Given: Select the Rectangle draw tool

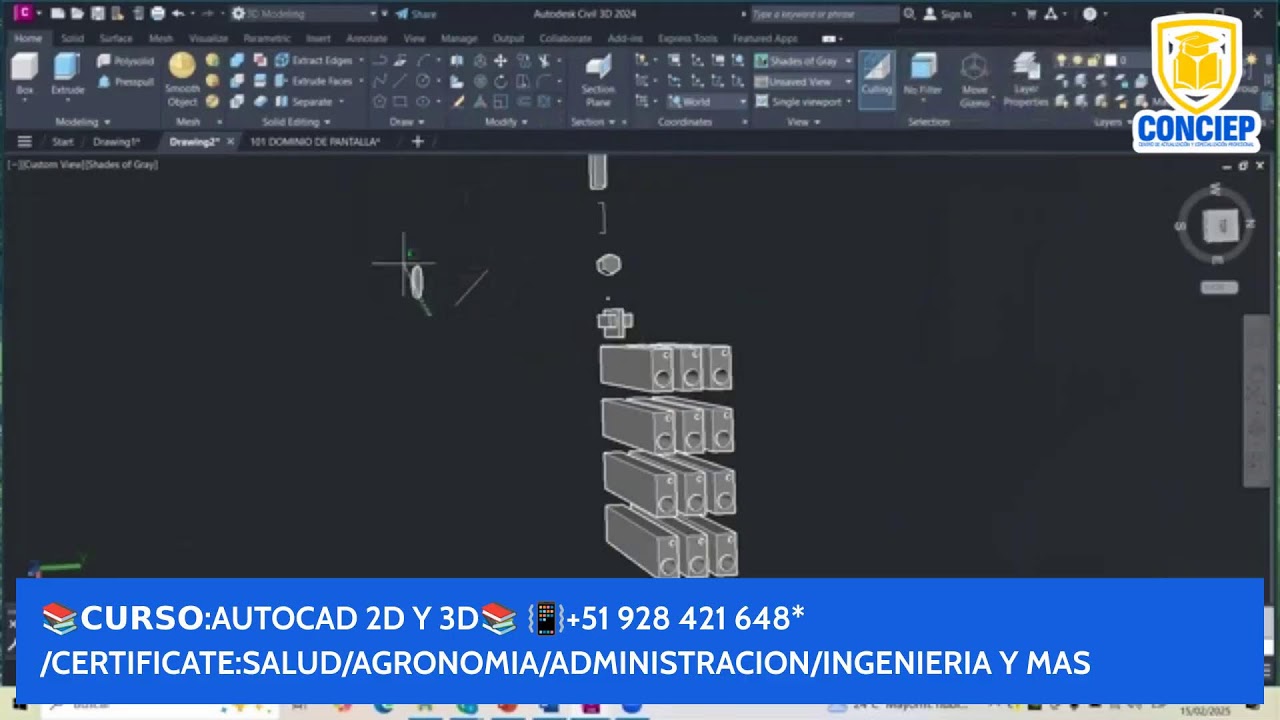Looking at the screenshot, I should [x=400, y=101].
